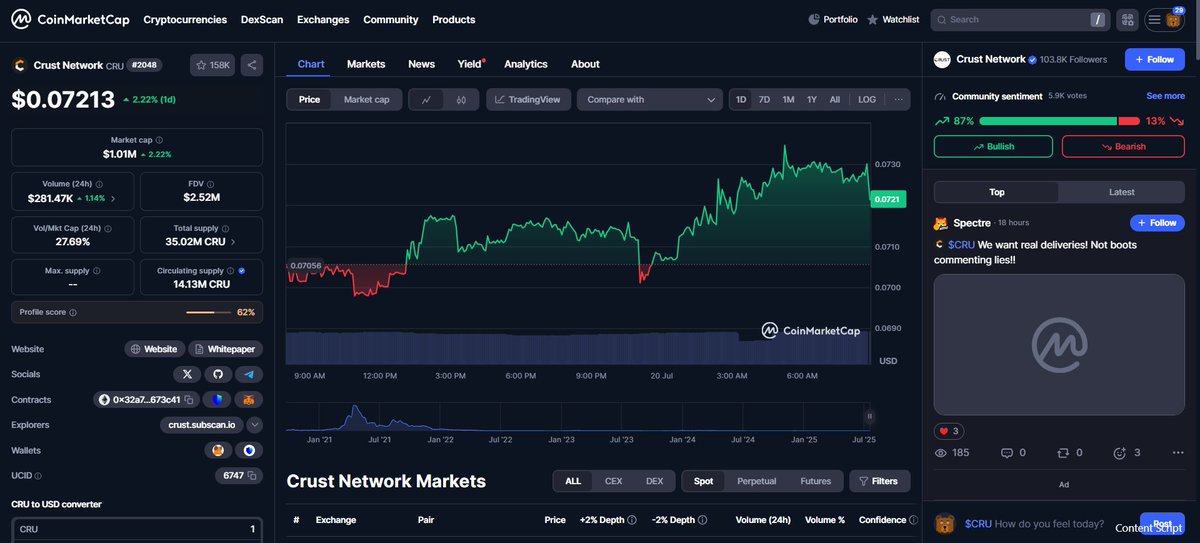This screenshot has width=1200, height=543.
Task: Focus the Search input field
Action: pyautogui.click(x=1020, y=19)
